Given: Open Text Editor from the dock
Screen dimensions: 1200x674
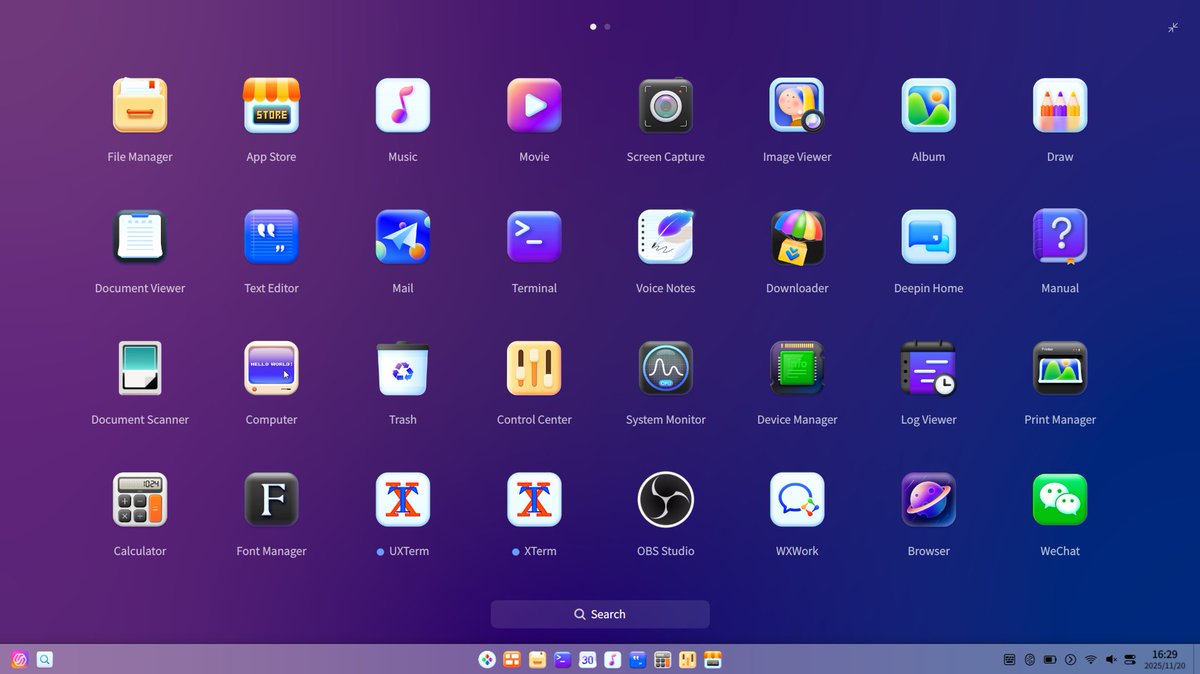Looking at the screenshot, I should [x=638, y=660].
